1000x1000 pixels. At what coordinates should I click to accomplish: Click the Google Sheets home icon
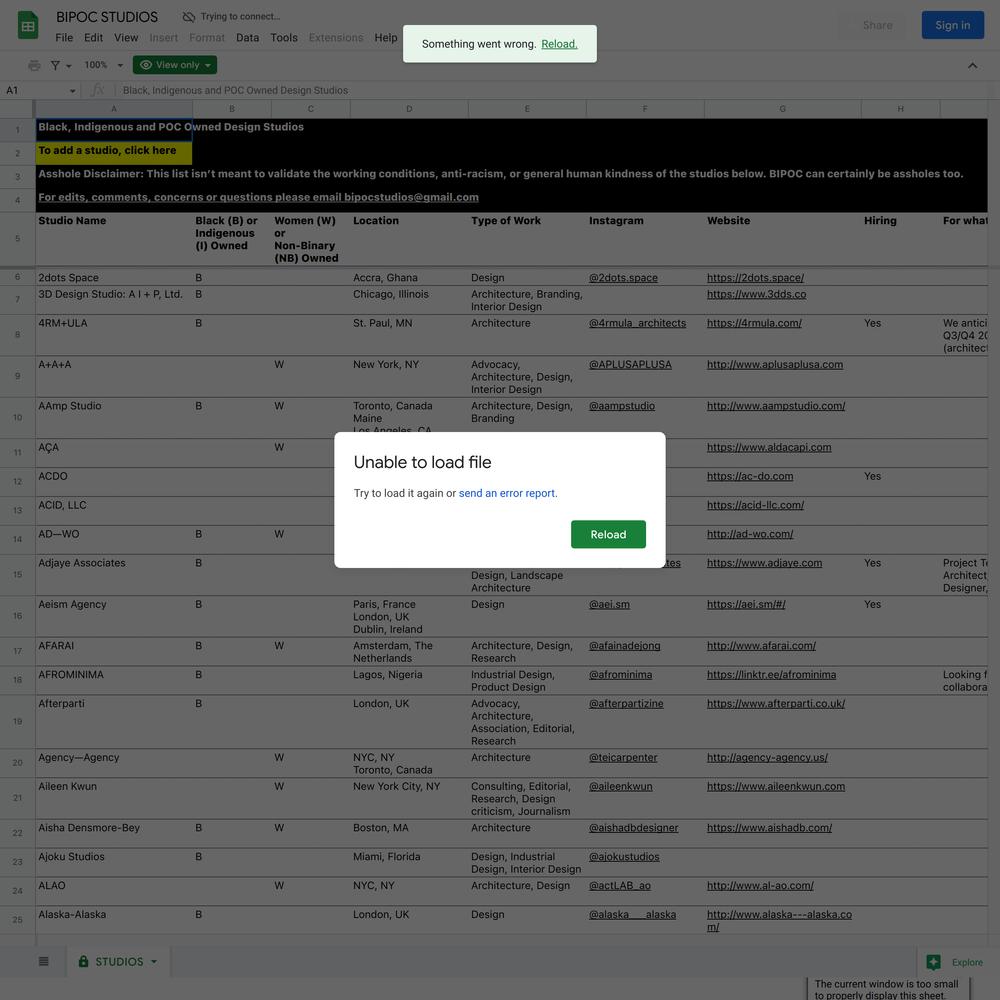[28, 26]
